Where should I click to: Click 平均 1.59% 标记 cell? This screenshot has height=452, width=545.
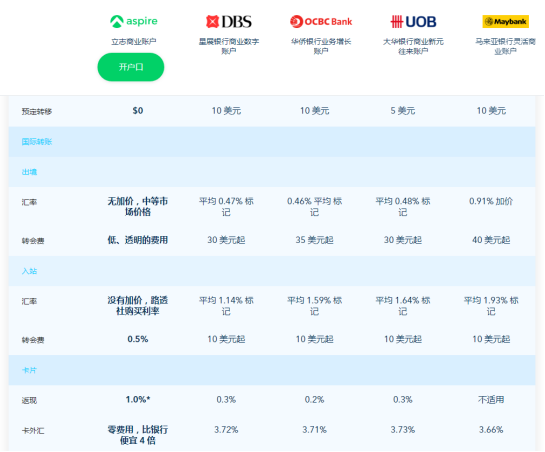(x=315, y=305)
